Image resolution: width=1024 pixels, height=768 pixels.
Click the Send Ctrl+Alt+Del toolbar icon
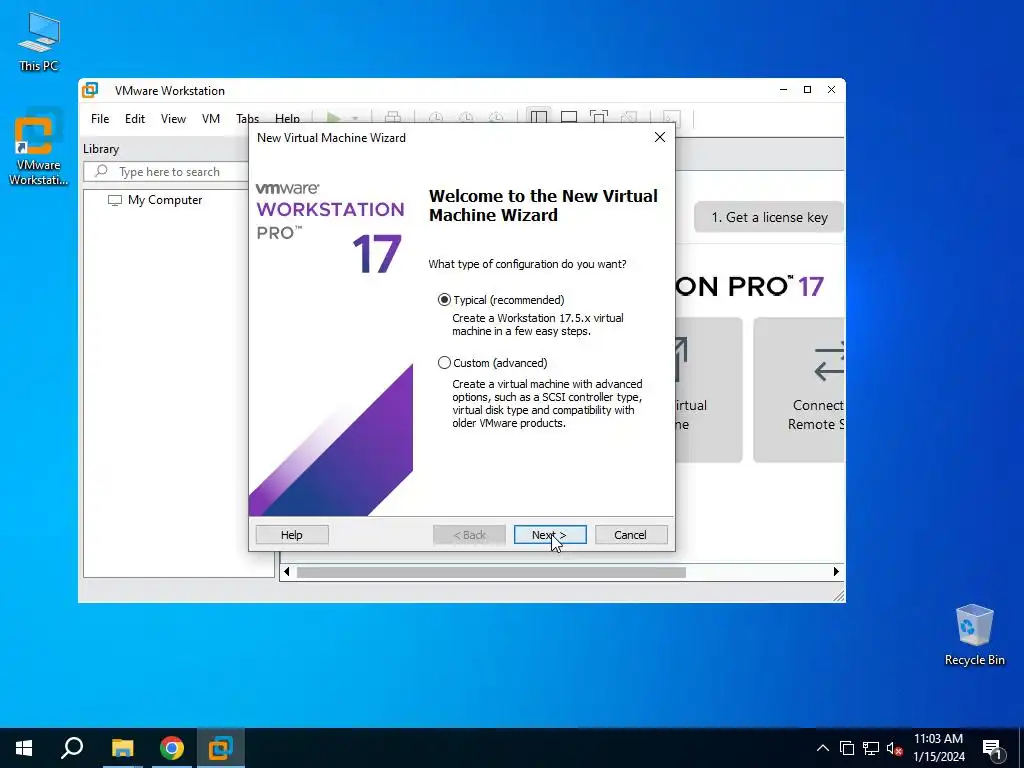tap(393, 118)
